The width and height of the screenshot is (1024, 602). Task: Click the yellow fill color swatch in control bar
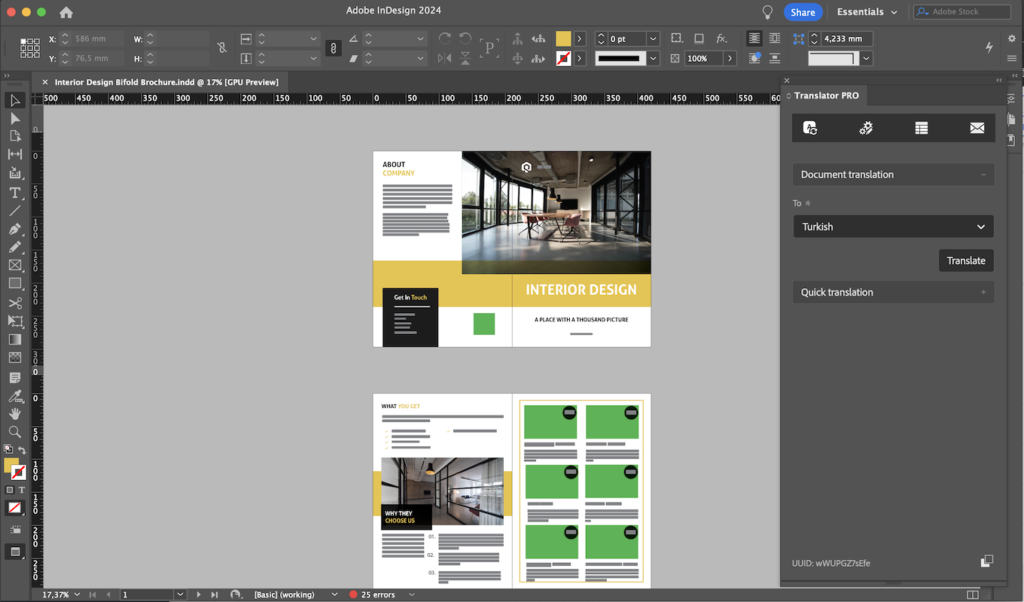[x=563, y=38]
